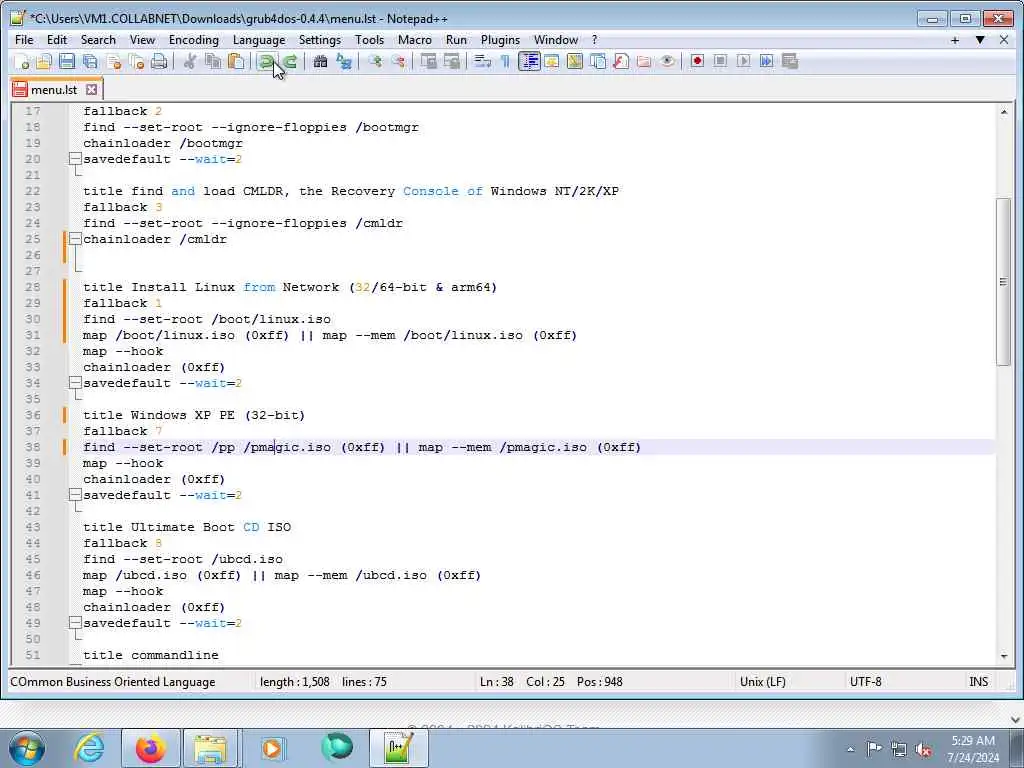Click the Open file toolbar icon

pos(44,61)
